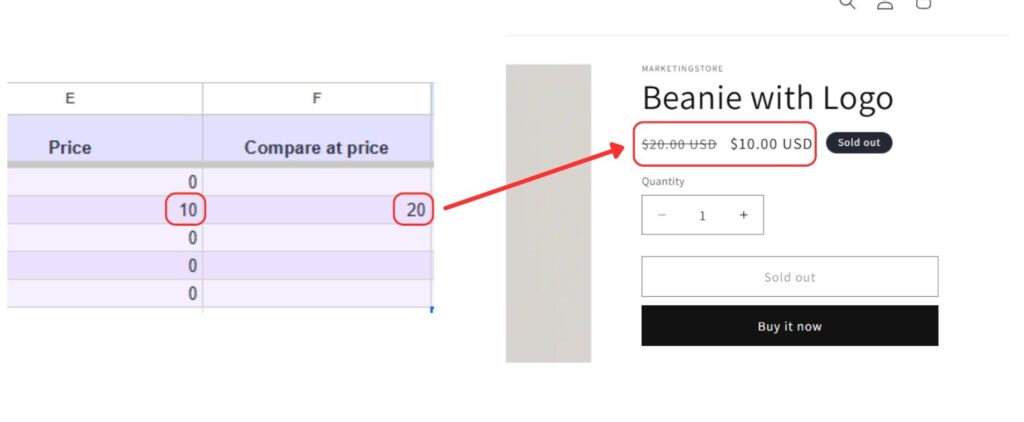Open the account login icon
The image size is (1024, 422).
(x=885, y=4)
